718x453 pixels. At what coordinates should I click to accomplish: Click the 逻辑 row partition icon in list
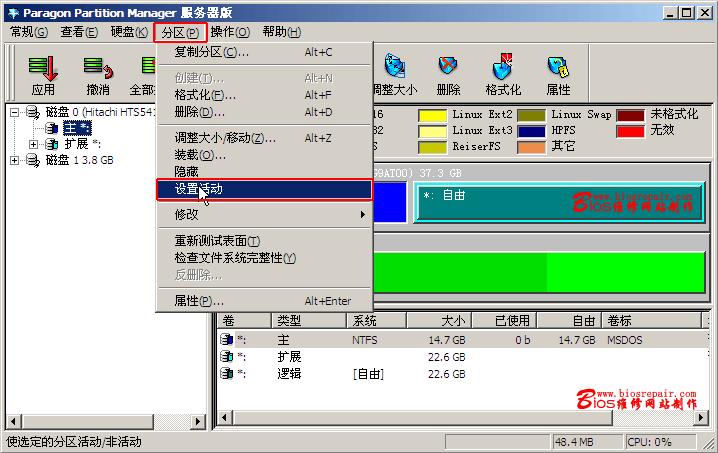[x=227, y=374]
